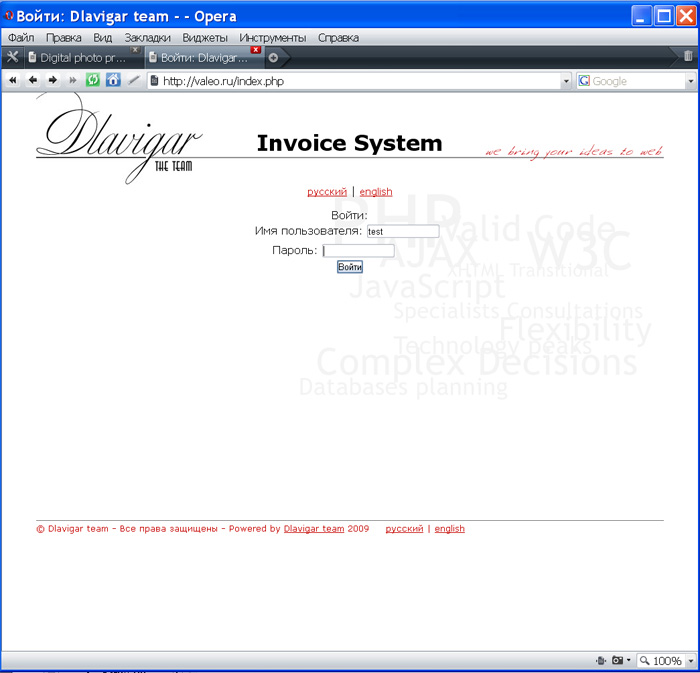700x673 pixels.
Task: Open the zoom level dropdown arrow
Action: pos(691,661)
